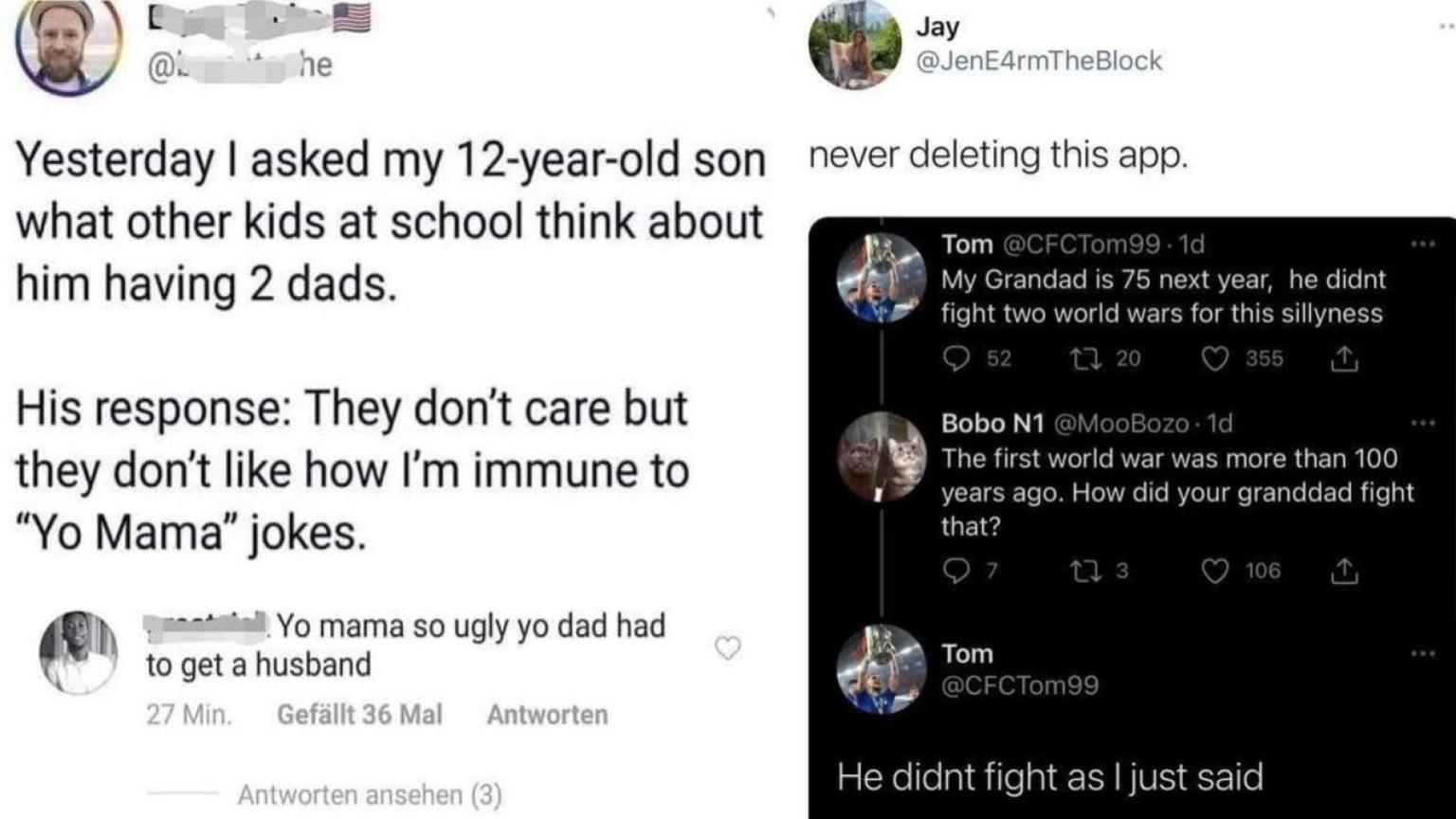Image resolution: width=1456 pixels, height=819 pixels.
Task: Retweet Bobo N1's world war tweet
Action: [x=1082, y=570]
